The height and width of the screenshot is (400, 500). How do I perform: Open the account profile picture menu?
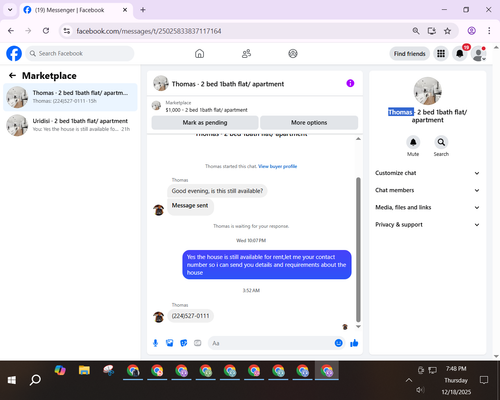[x=478, y=54]
